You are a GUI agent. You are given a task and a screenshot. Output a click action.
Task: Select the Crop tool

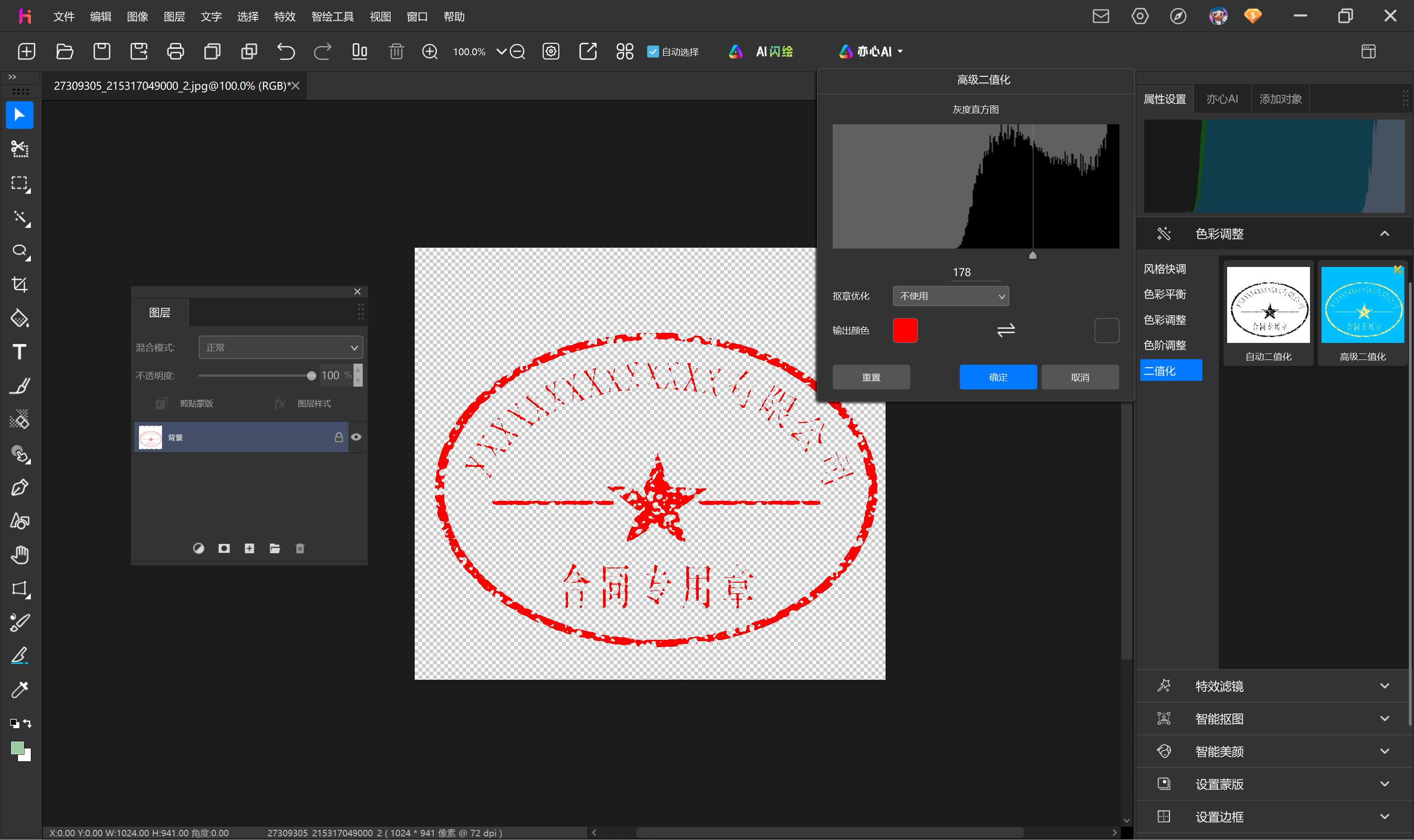click(x=20, y=284)
